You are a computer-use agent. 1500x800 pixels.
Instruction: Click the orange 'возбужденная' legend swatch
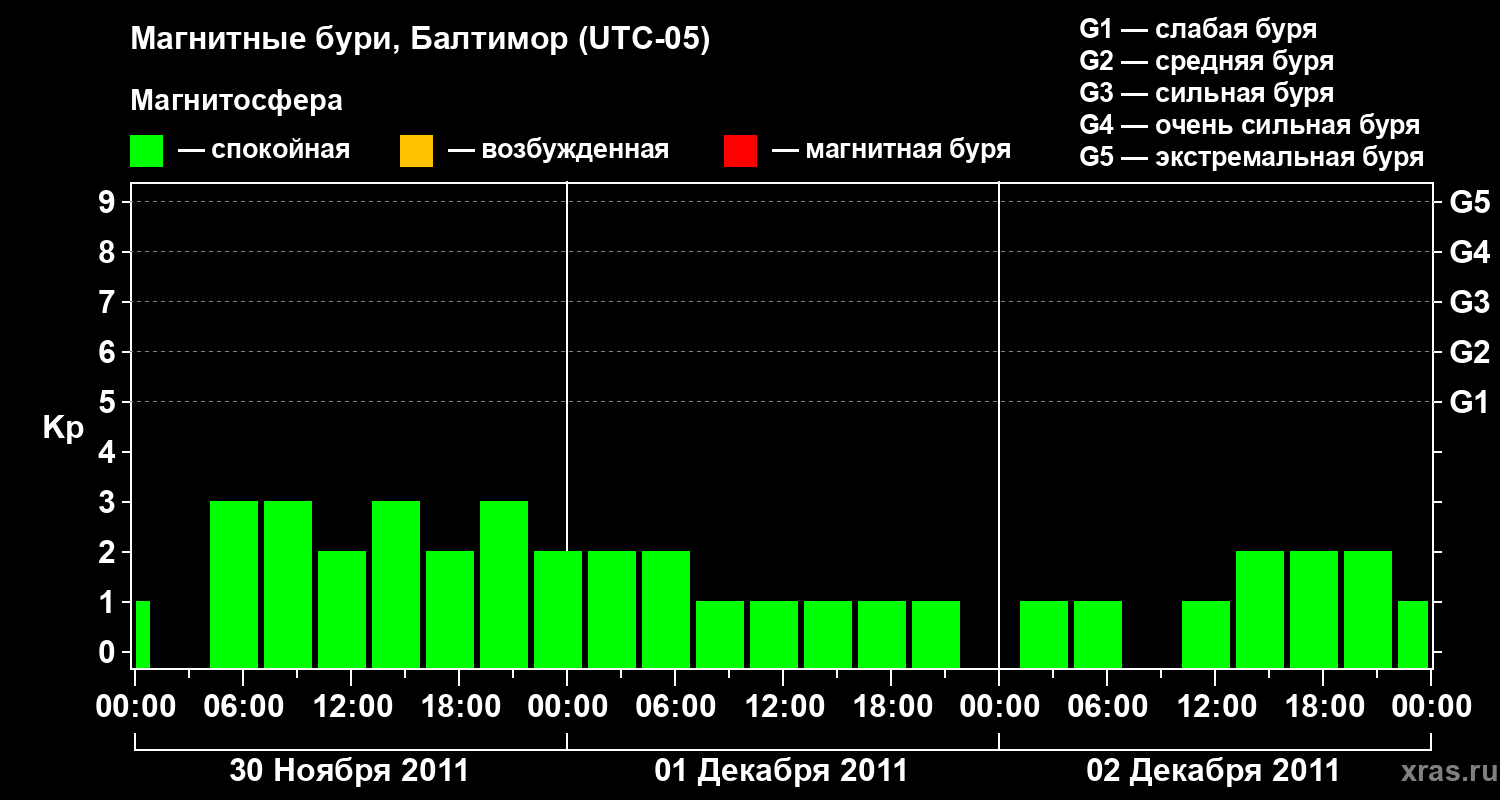coord(416,151)
